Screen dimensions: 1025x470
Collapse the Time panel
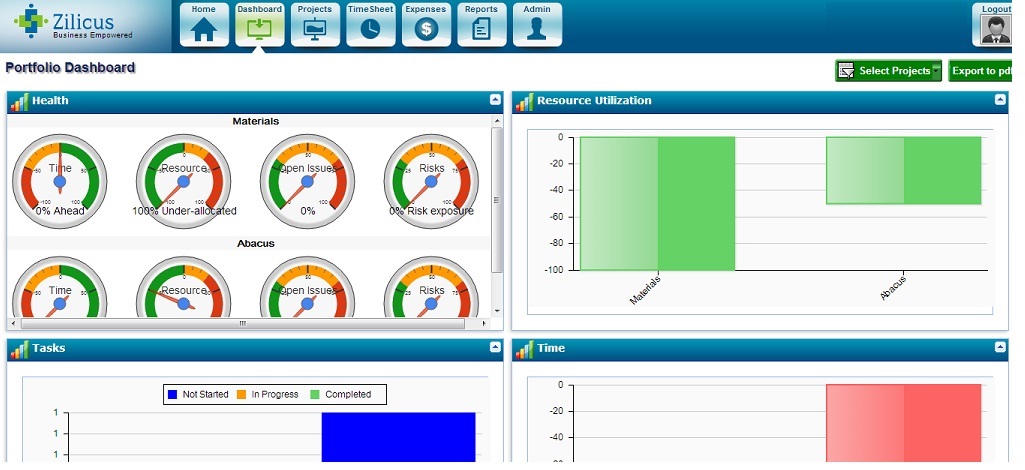click(x=1000, y=347)
